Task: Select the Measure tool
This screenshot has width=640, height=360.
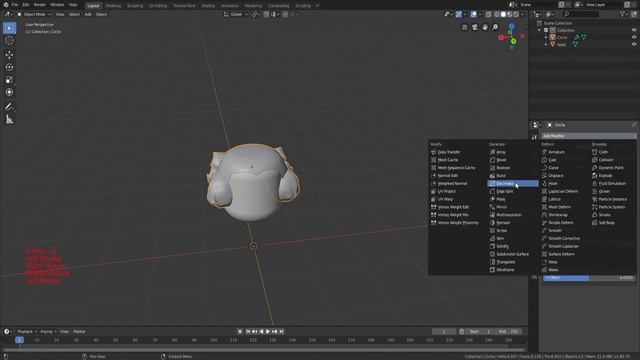Action: 9,119
